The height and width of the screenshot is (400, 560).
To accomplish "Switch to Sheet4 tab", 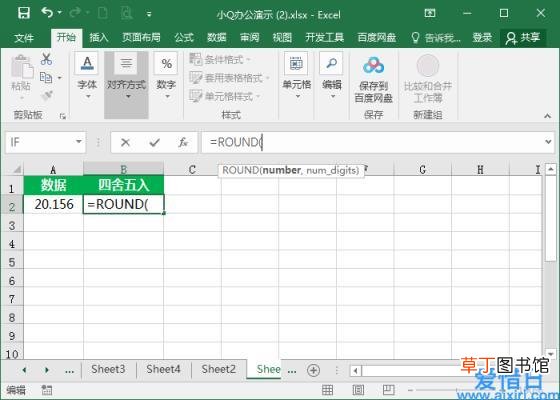I will pos(163,369).
